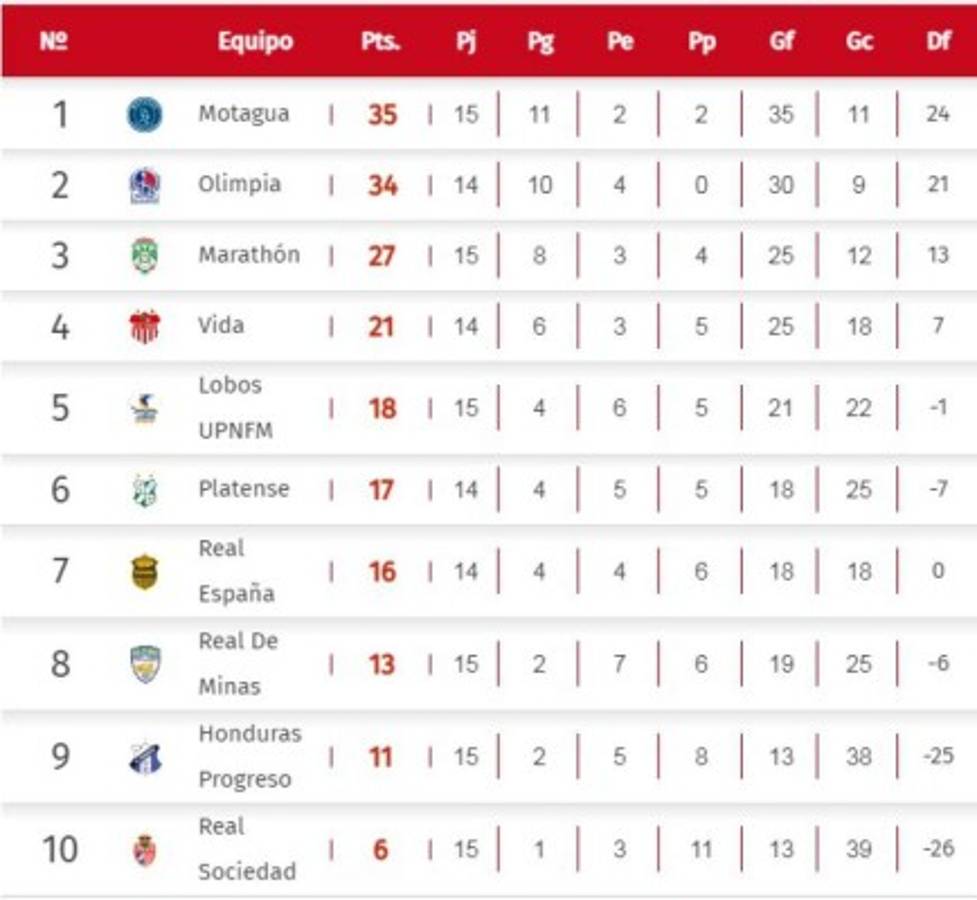Screen dimensions: 977x900
Task: Click the Real España team crest
Action: 145,572
